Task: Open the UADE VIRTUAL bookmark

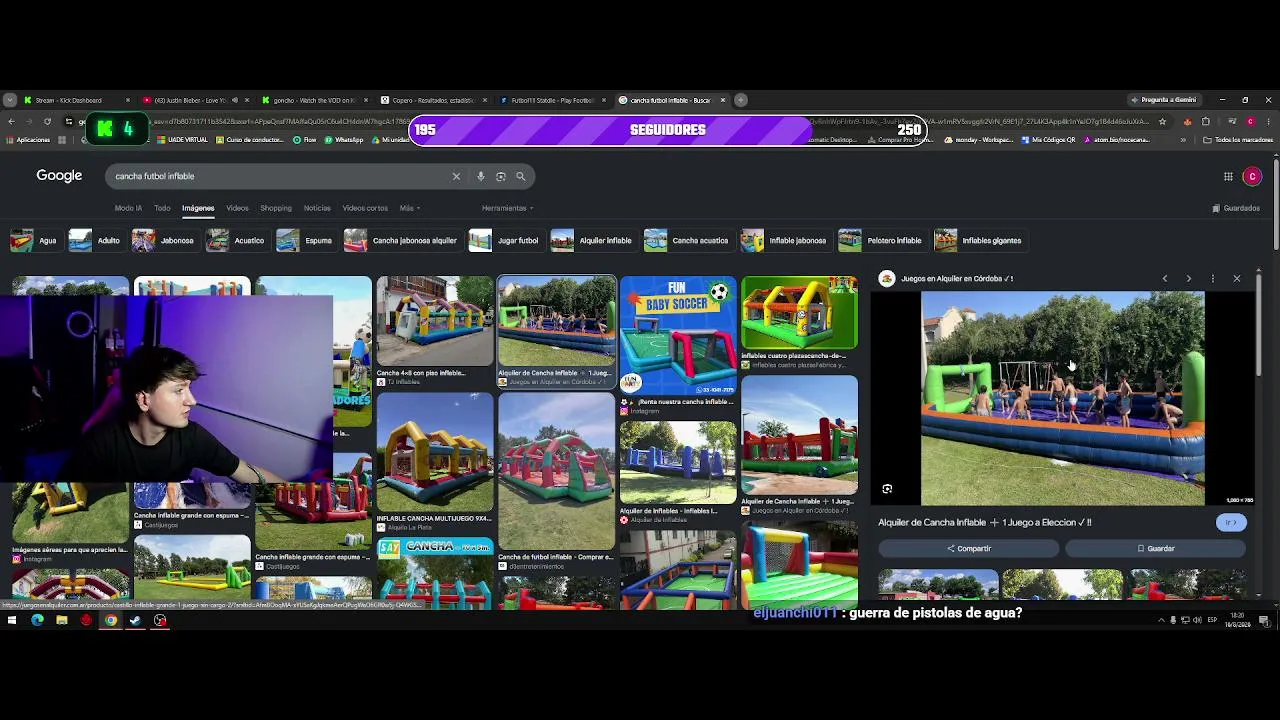Action: (x=181, y=140)
